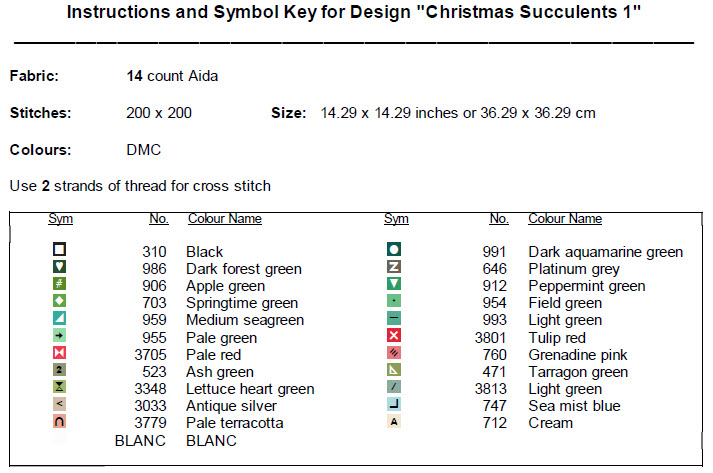Viewport: 713px width, 473px height.
Task: Select the Sea mist blue symbol
Action: click(394, 405)
